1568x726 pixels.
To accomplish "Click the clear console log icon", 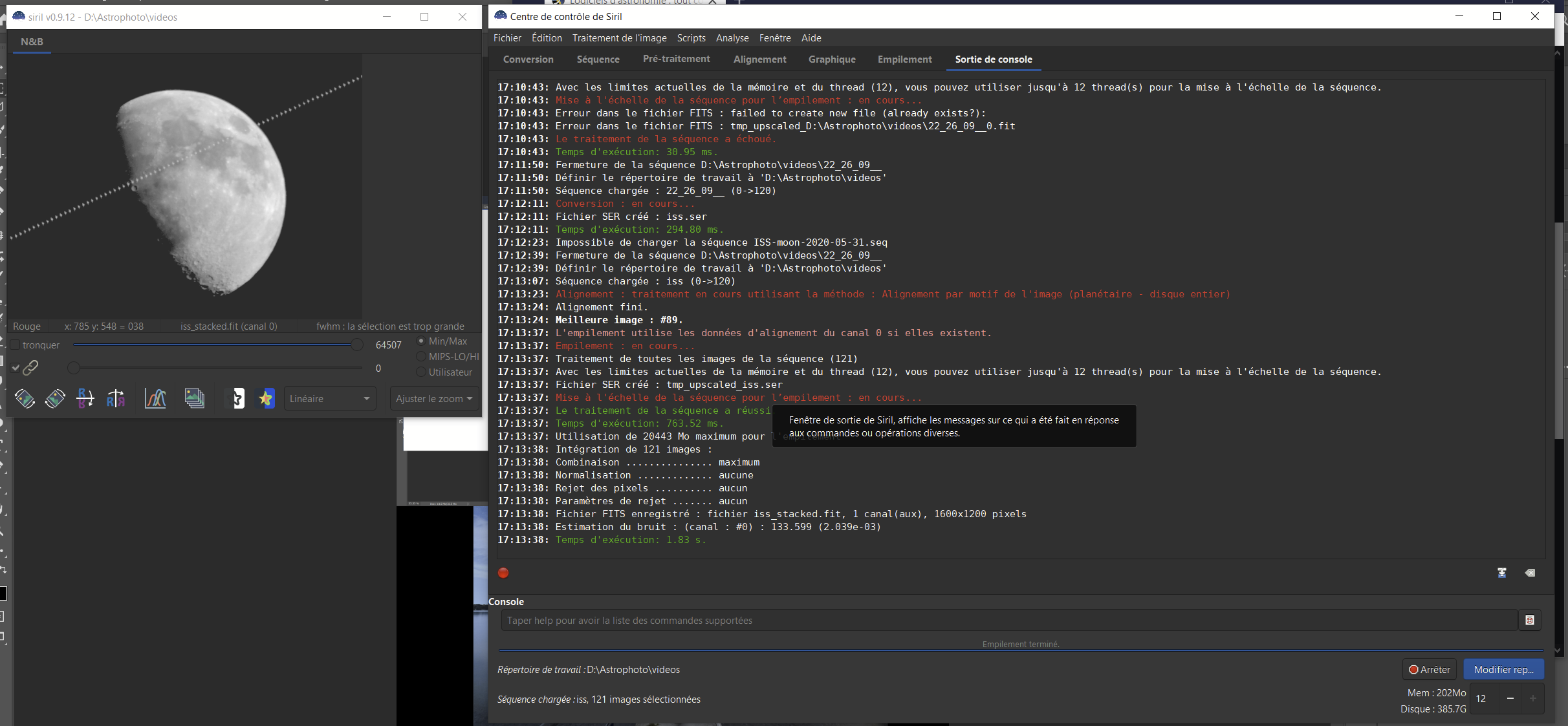I will pos(1530,573).
